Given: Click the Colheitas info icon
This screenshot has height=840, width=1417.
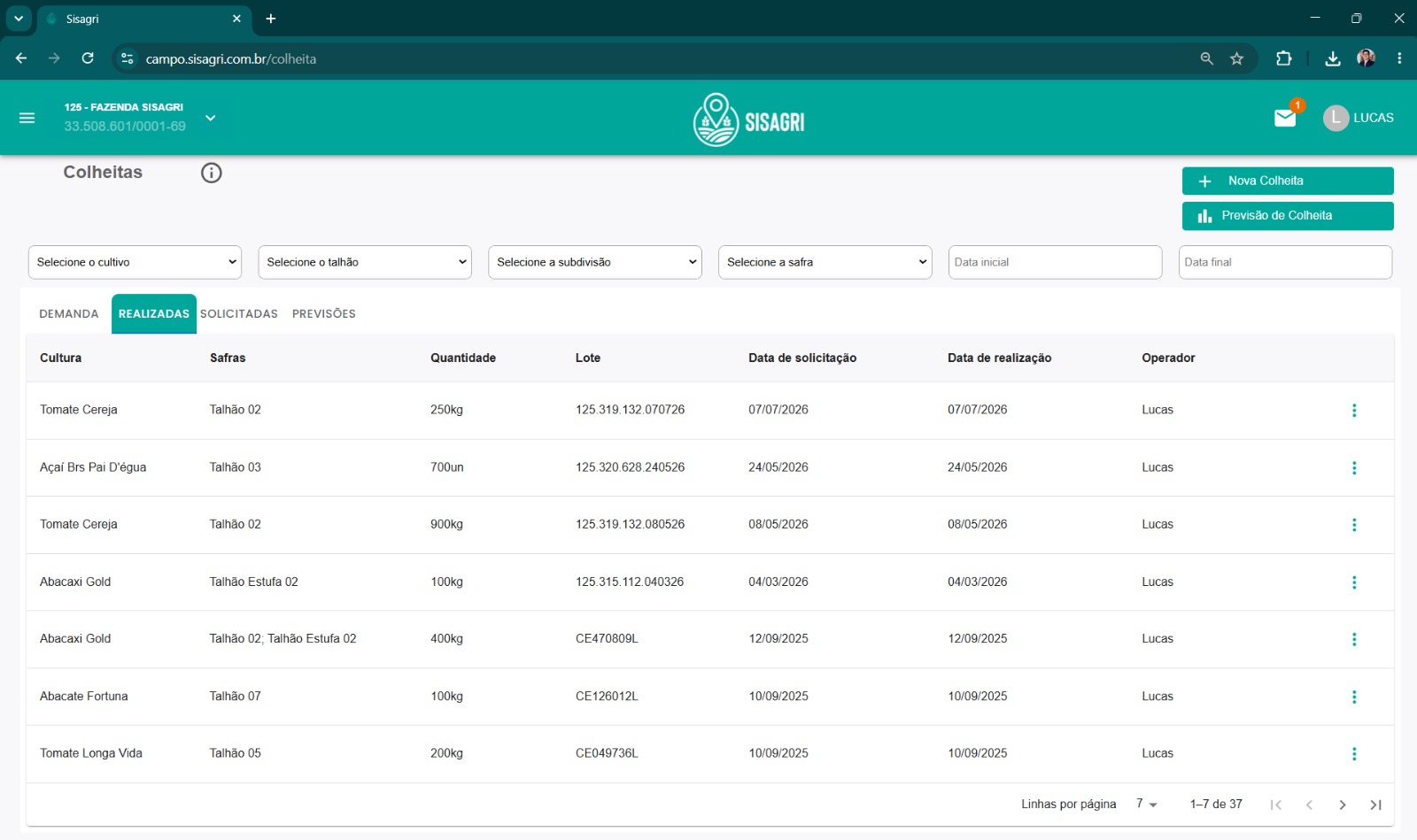Looking at the screenshot, I should tap(211, 173).
